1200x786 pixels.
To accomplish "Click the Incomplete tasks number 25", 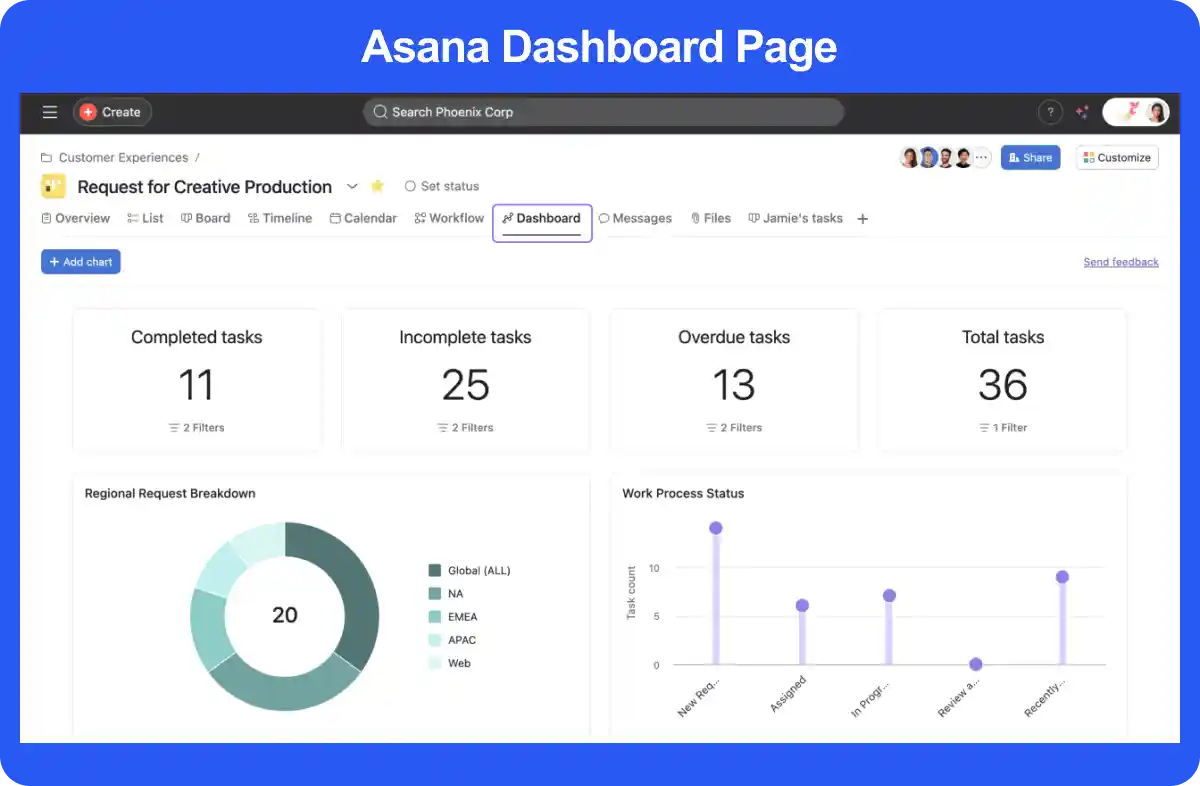I will coord(465,385).
